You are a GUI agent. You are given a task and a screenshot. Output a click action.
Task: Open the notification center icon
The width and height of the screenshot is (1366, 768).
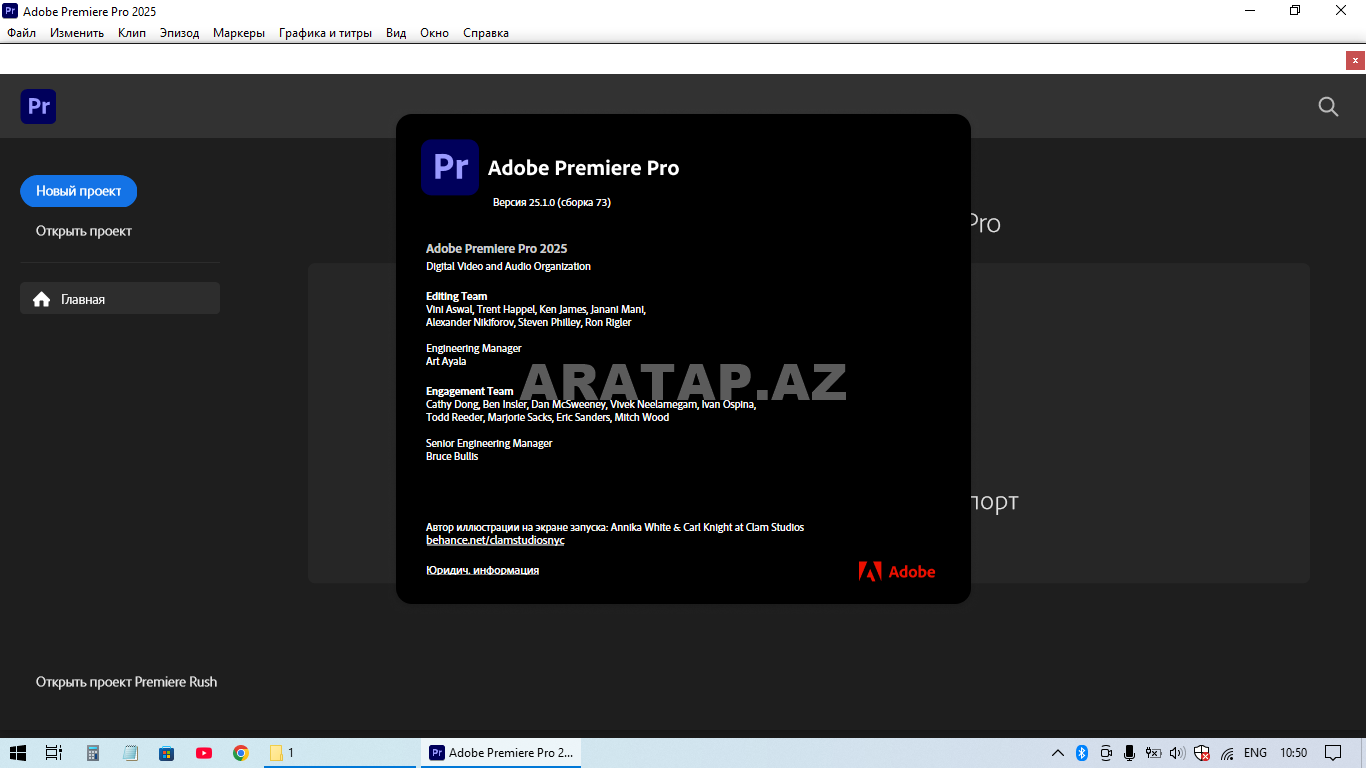[x=1333, y=753]
